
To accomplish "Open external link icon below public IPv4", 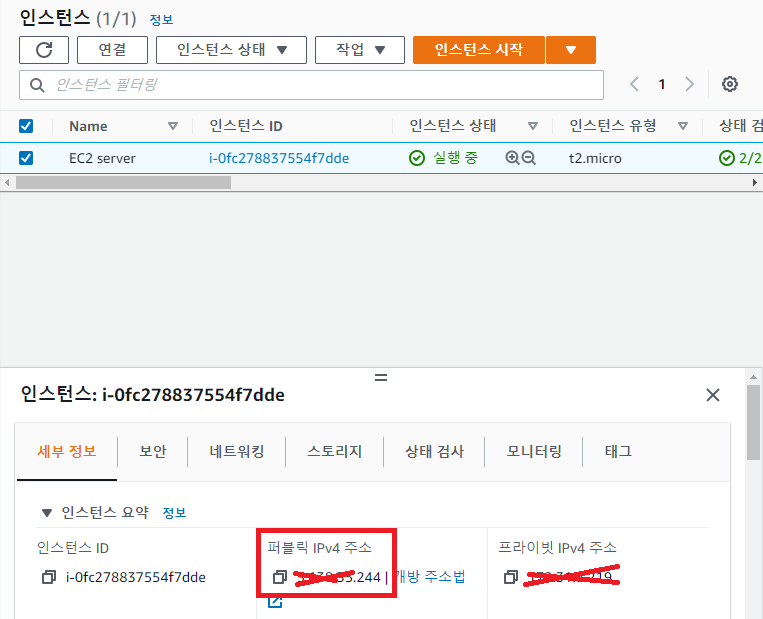I will 275,602.
